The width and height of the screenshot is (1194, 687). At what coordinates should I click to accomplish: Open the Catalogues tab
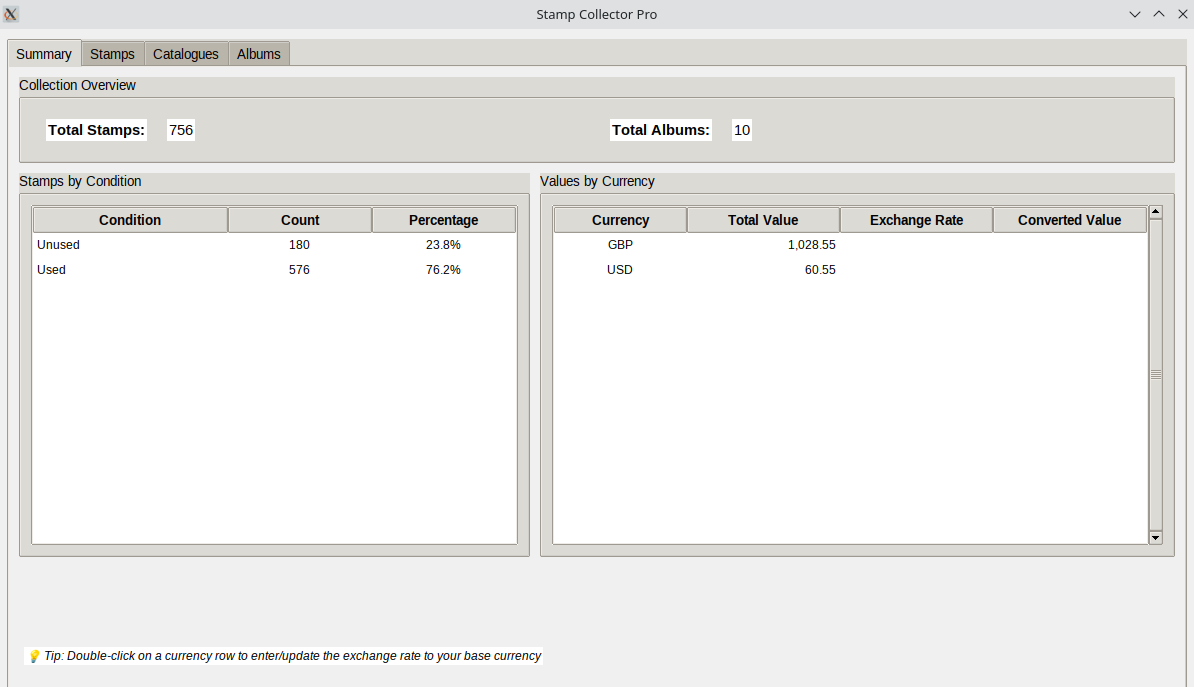[186, 54]
